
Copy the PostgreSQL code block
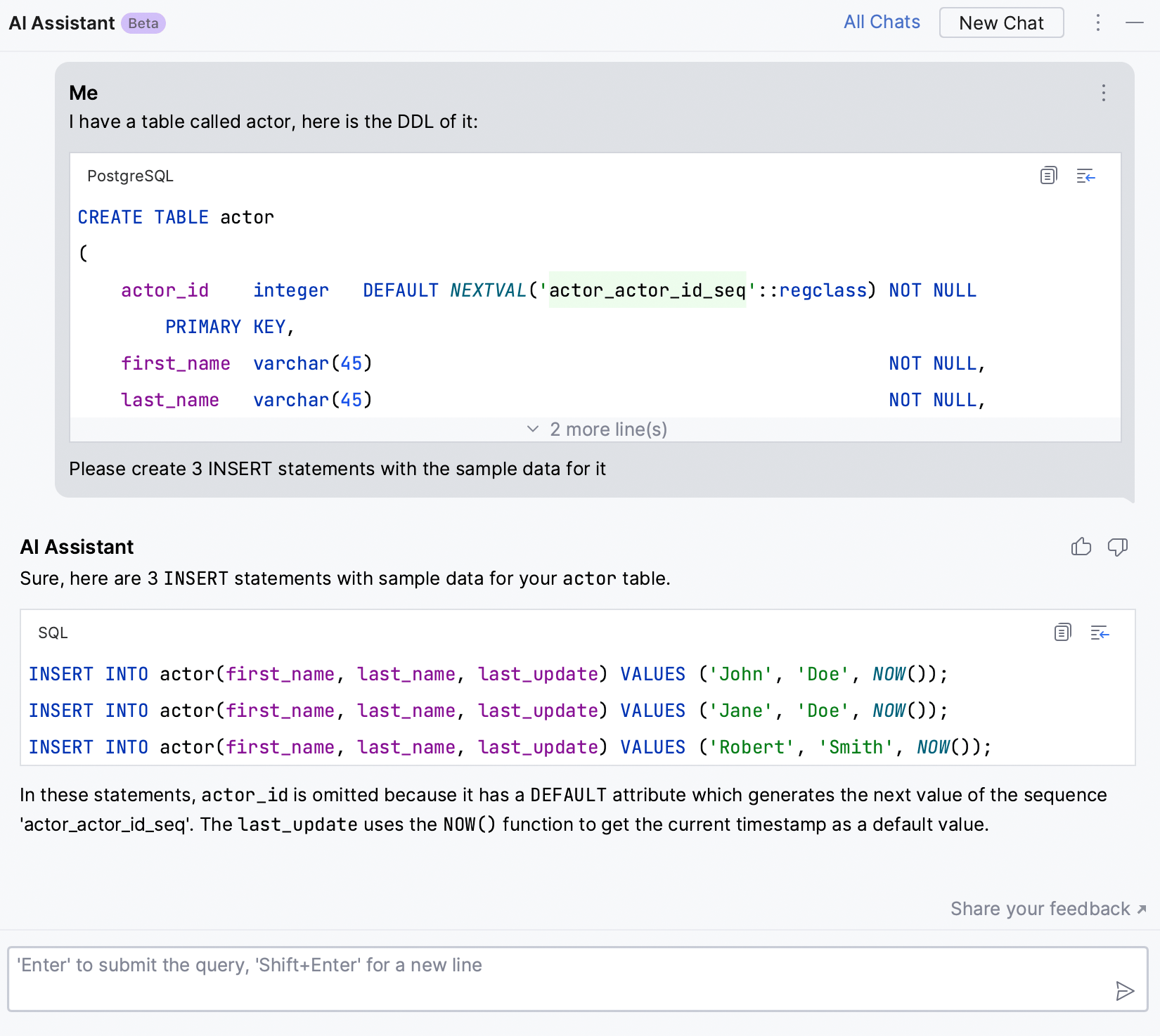pos(1048,176)
